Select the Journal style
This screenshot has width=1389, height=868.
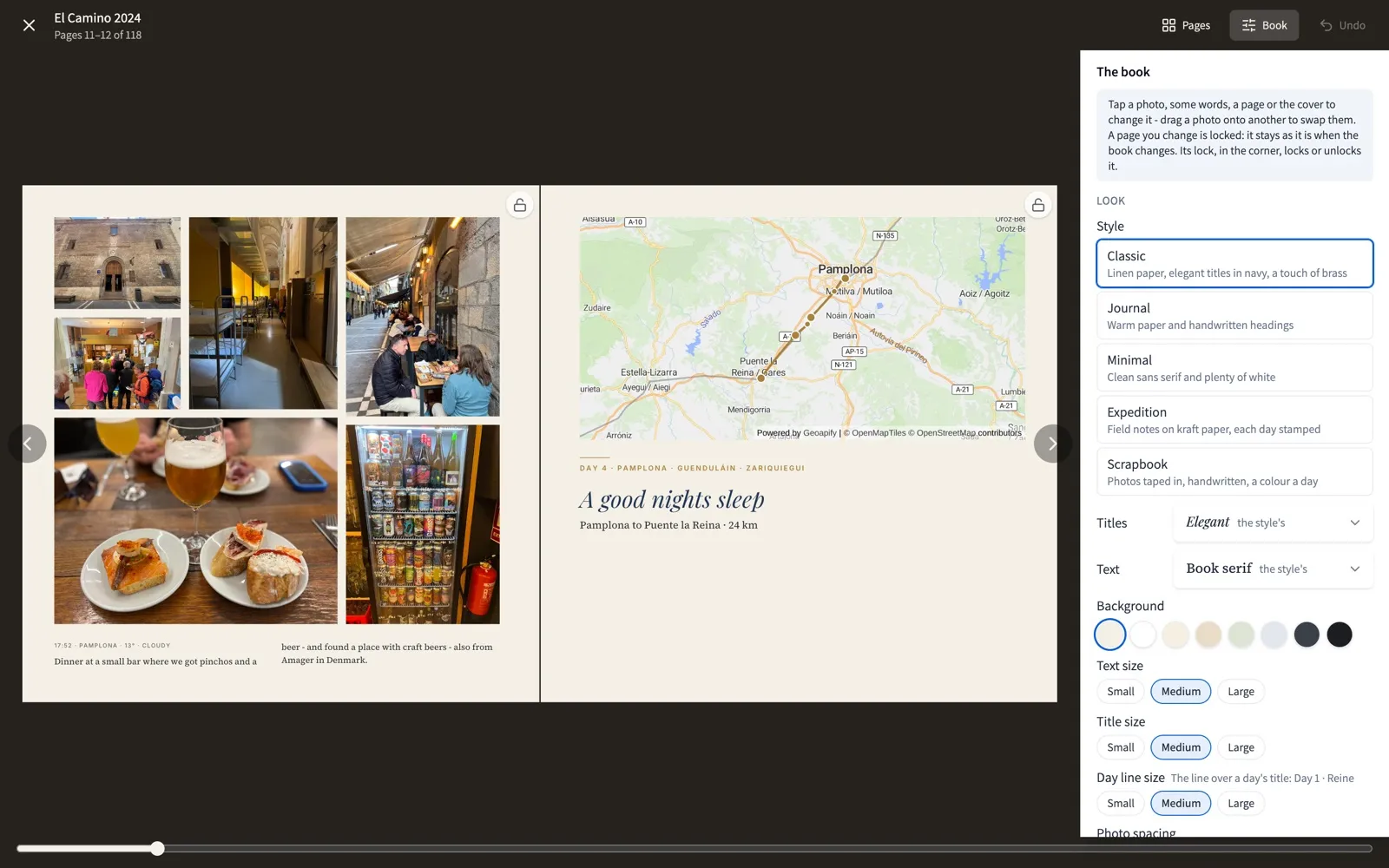[1234, 315]
